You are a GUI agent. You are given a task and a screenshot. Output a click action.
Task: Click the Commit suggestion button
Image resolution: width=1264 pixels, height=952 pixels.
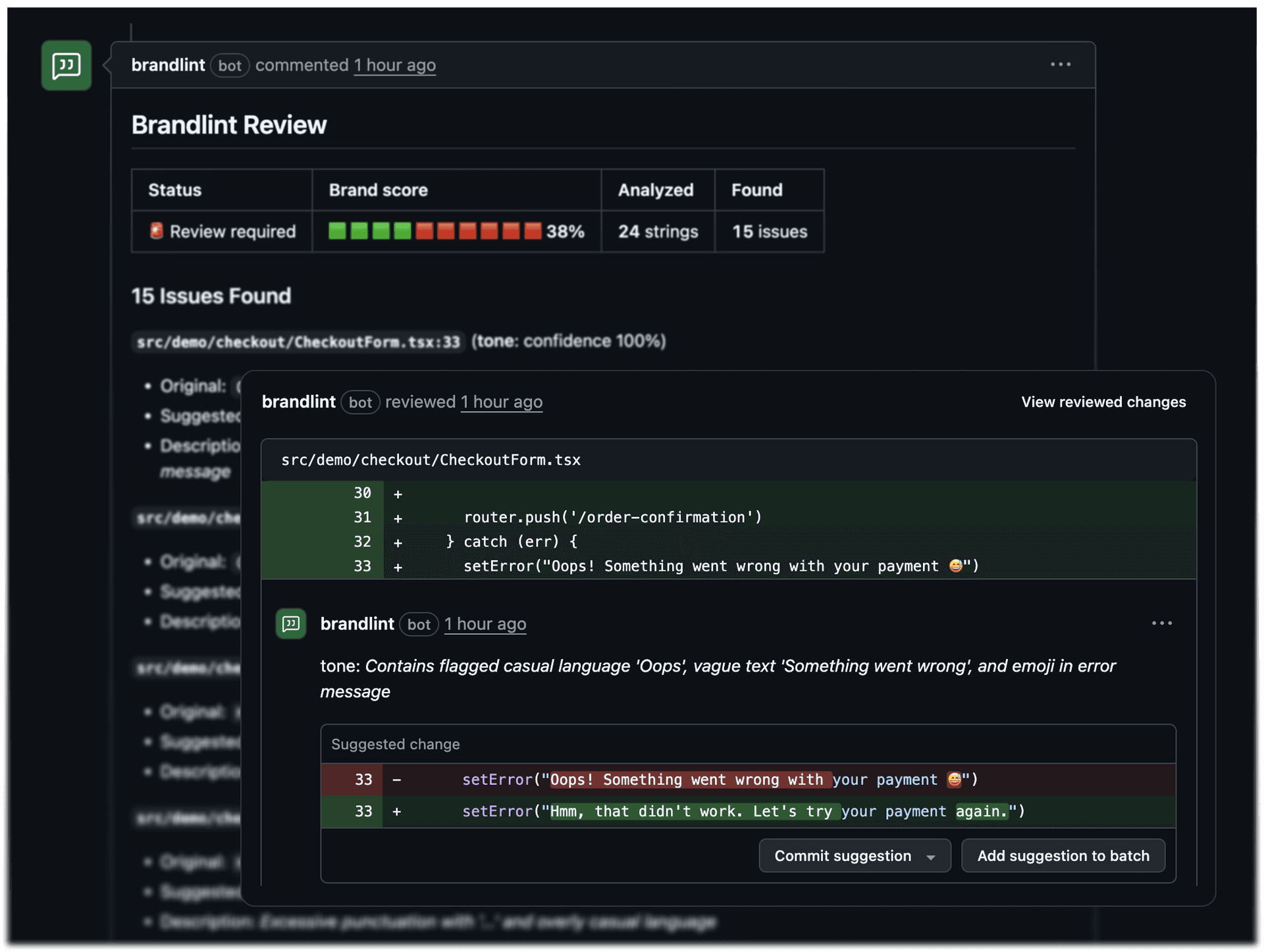point(843,856)
